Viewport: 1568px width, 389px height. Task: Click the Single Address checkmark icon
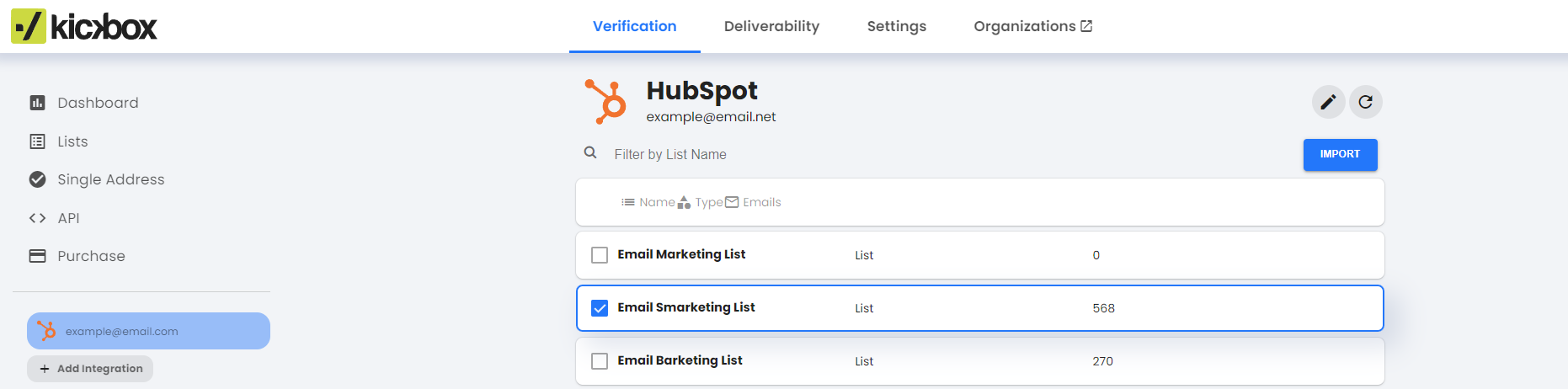tap(37, 179)
